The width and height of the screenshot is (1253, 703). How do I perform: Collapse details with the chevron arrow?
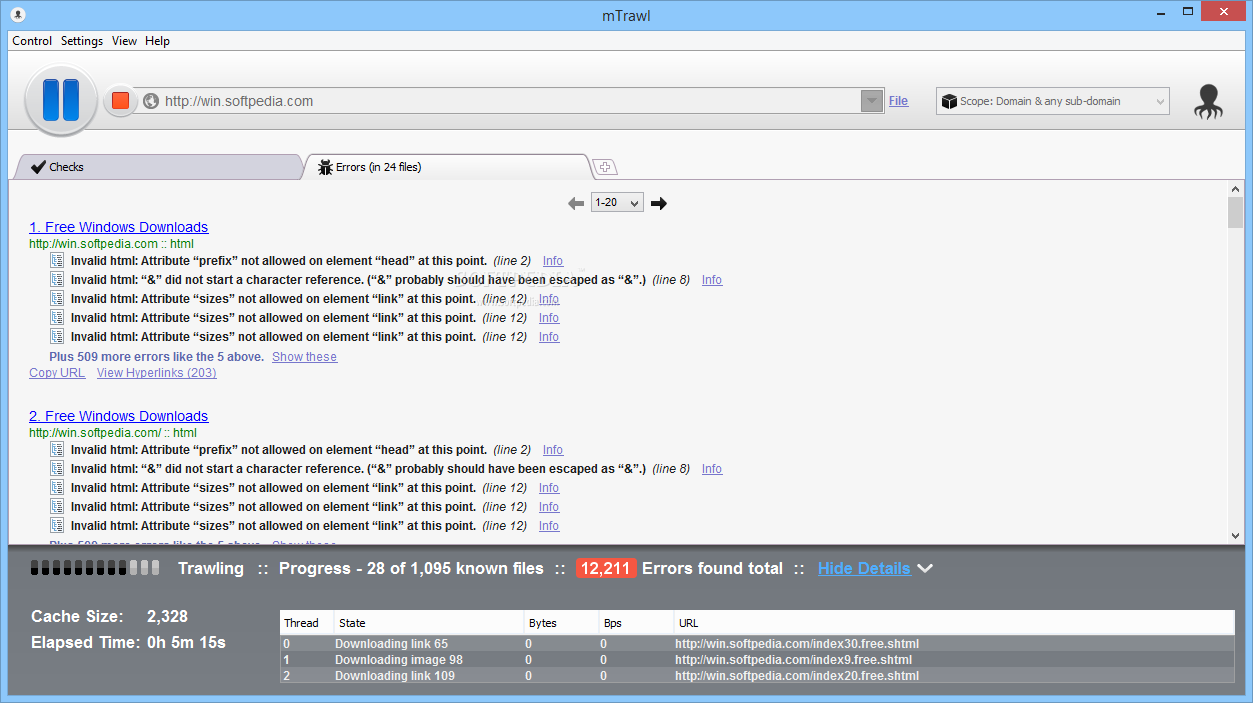point(926,568)
